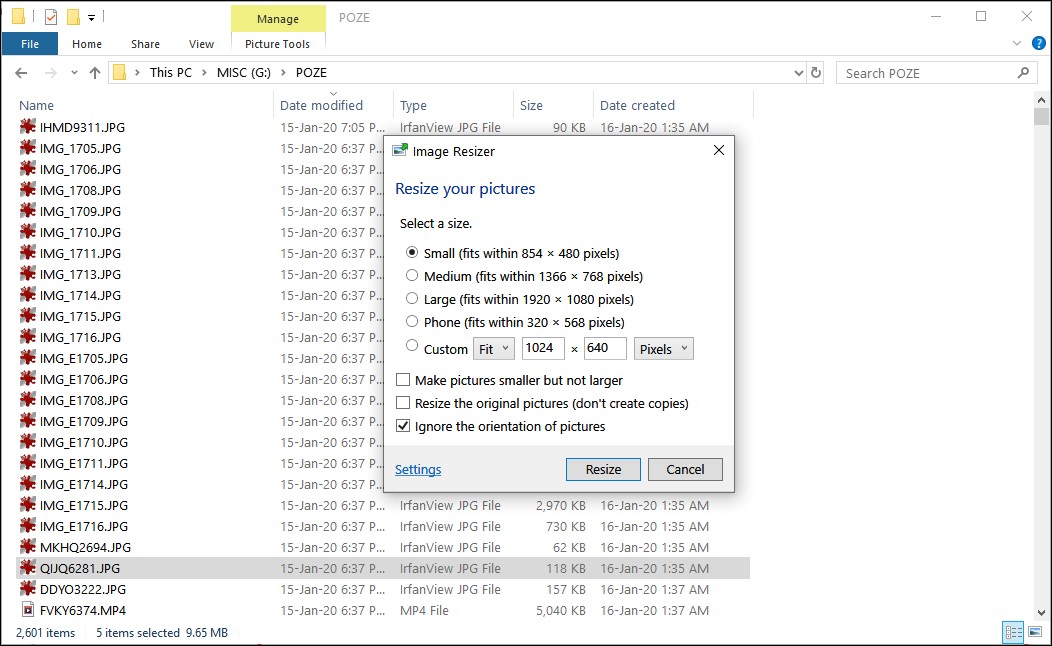Enable Make pictures smaller but not larger
The image size is (1052, 646).
pos(403,380)
